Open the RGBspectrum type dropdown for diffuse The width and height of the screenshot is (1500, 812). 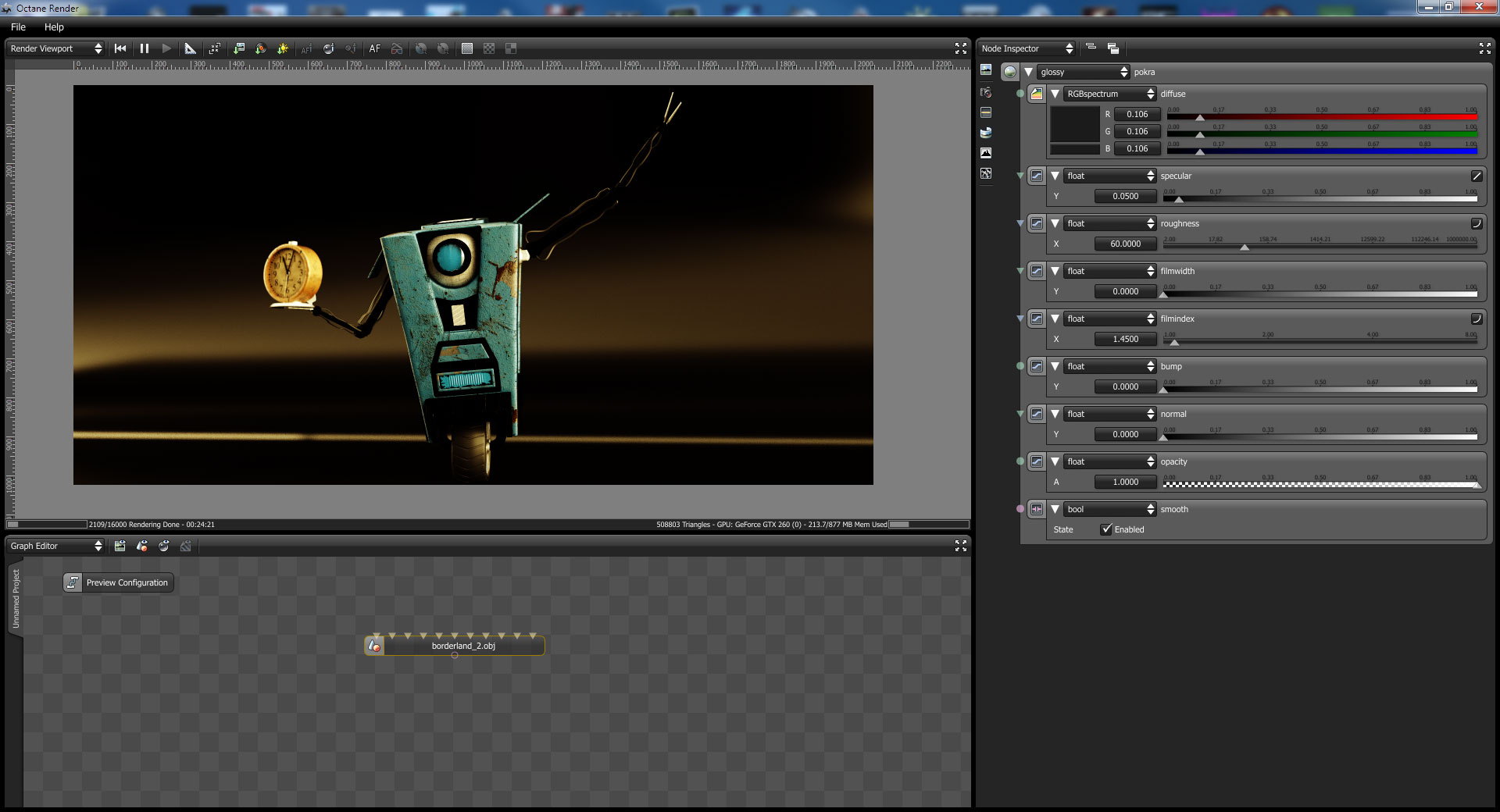tap(1110, 94)
